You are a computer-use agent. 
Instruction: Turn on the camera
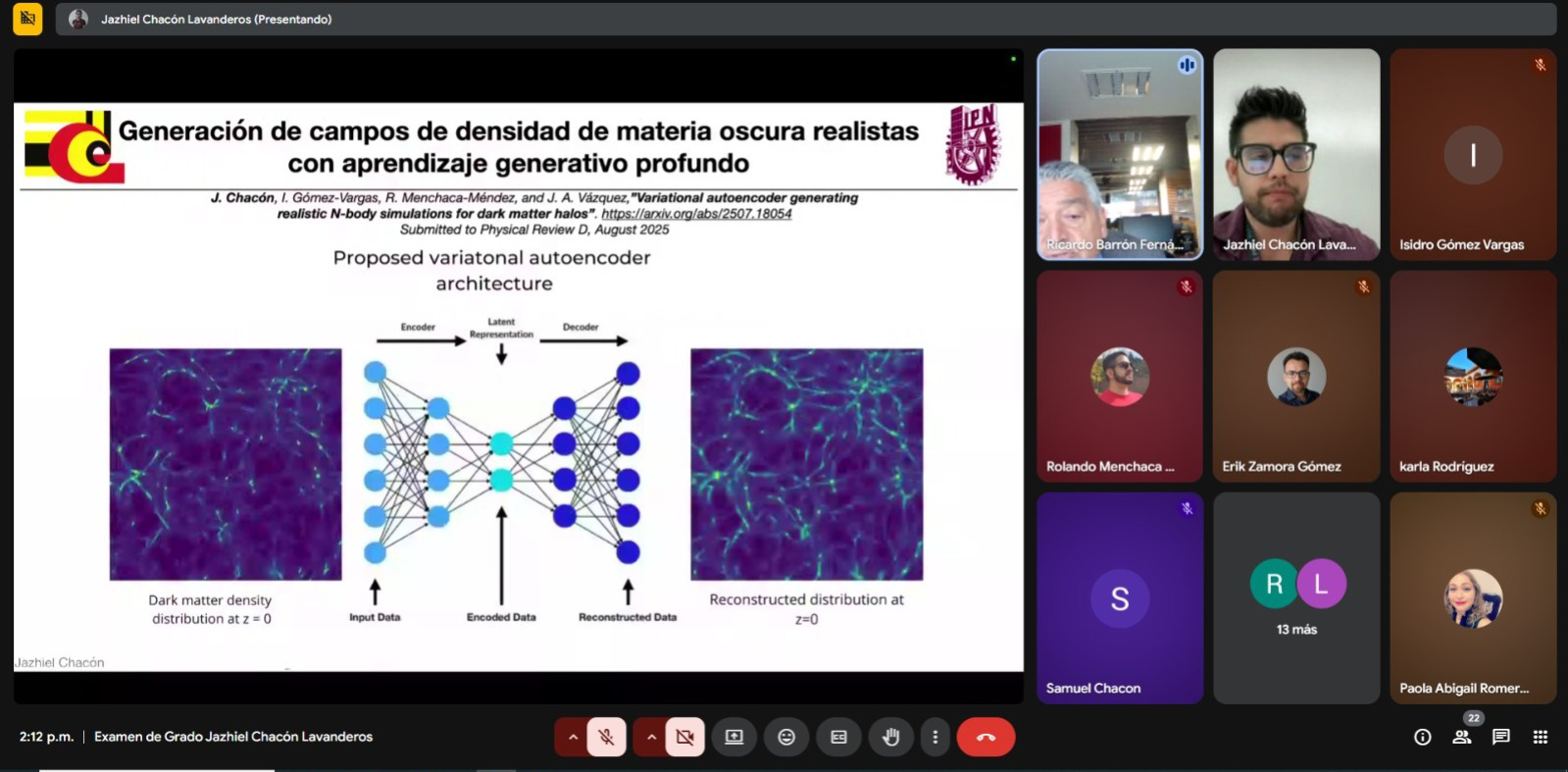coord(684,737)
